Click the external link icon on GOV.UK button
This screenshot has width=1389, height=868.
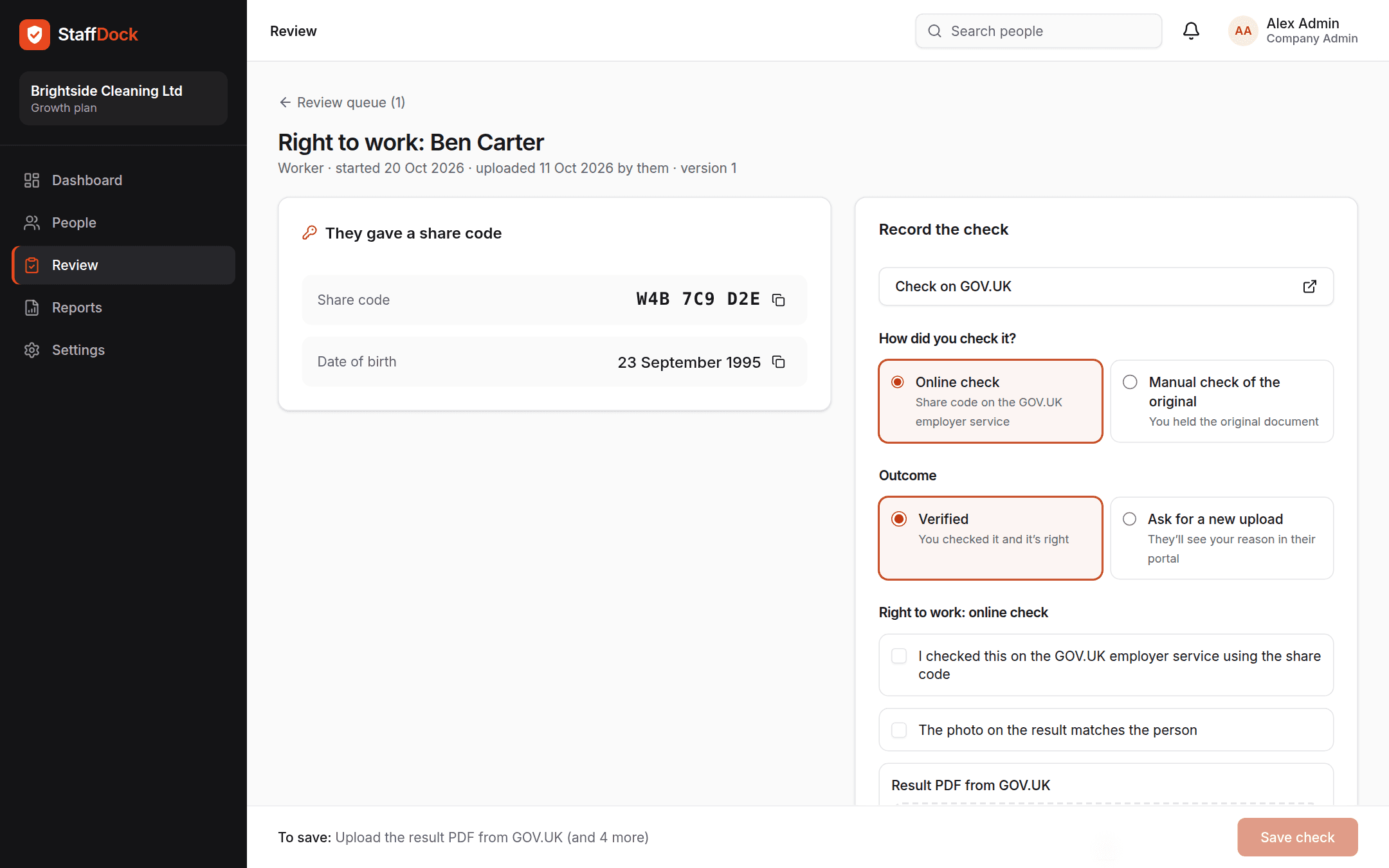[1310, 286]
